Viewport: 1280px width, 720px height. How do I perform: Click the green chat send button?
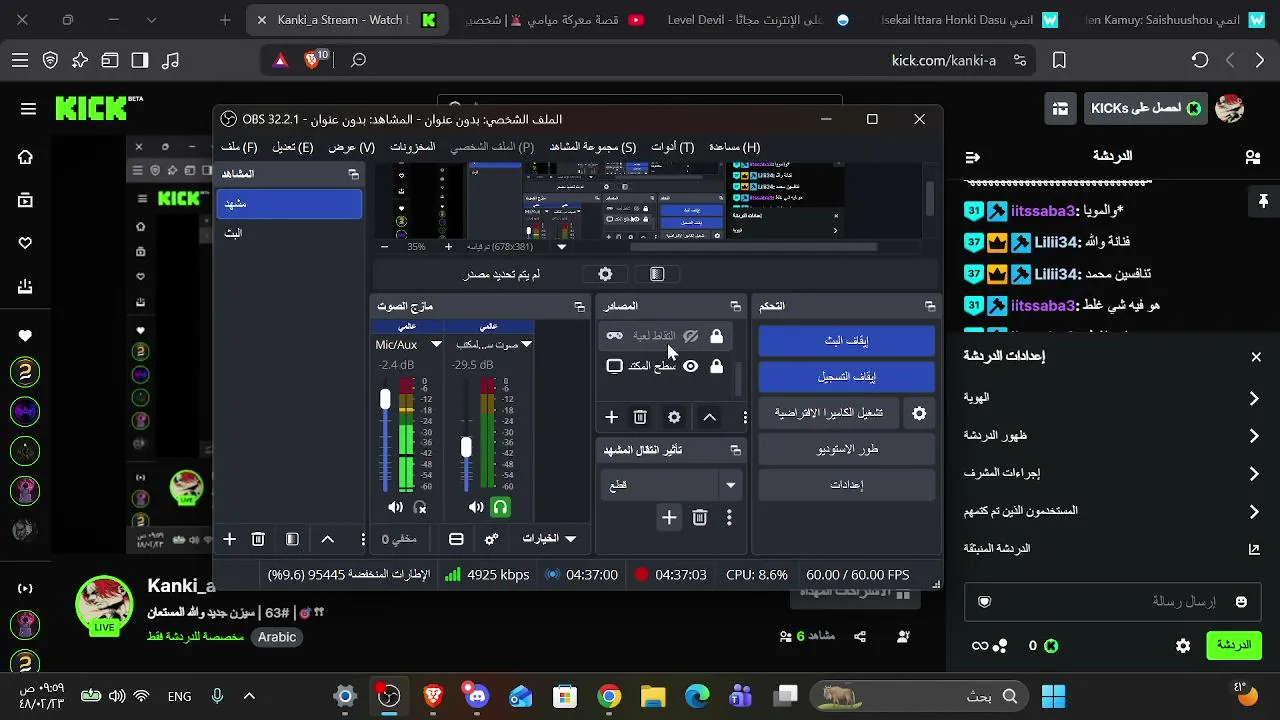[x=1234, y=646]
